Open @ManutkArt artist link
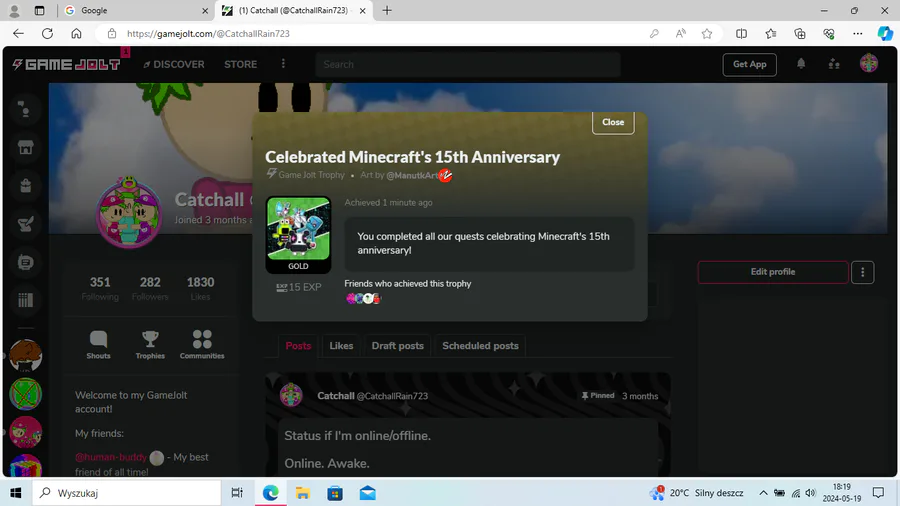The image size is (900, 506). coord(412,176)
